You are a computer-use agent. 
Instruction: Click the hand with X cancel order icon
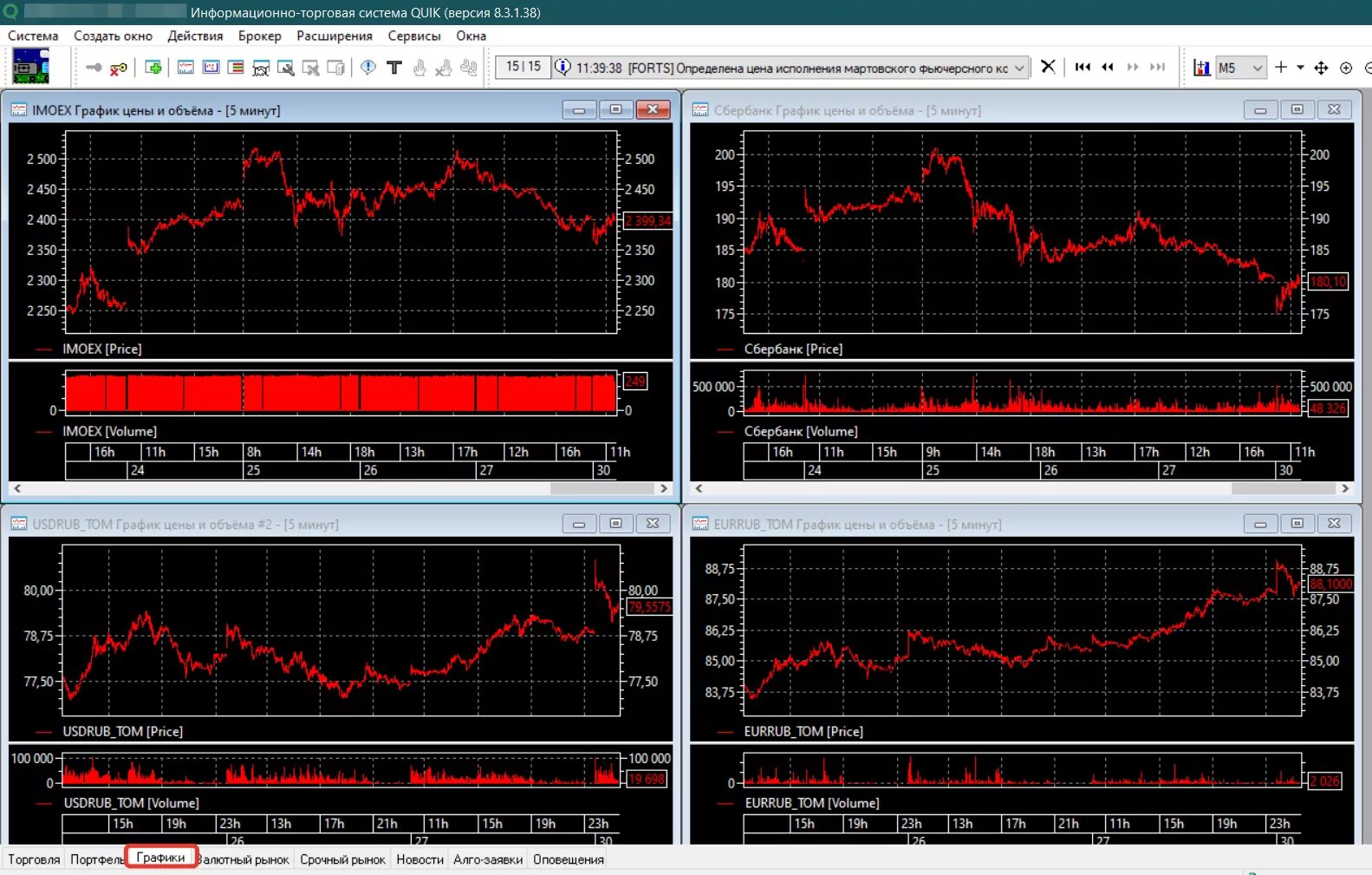[444, 68]
